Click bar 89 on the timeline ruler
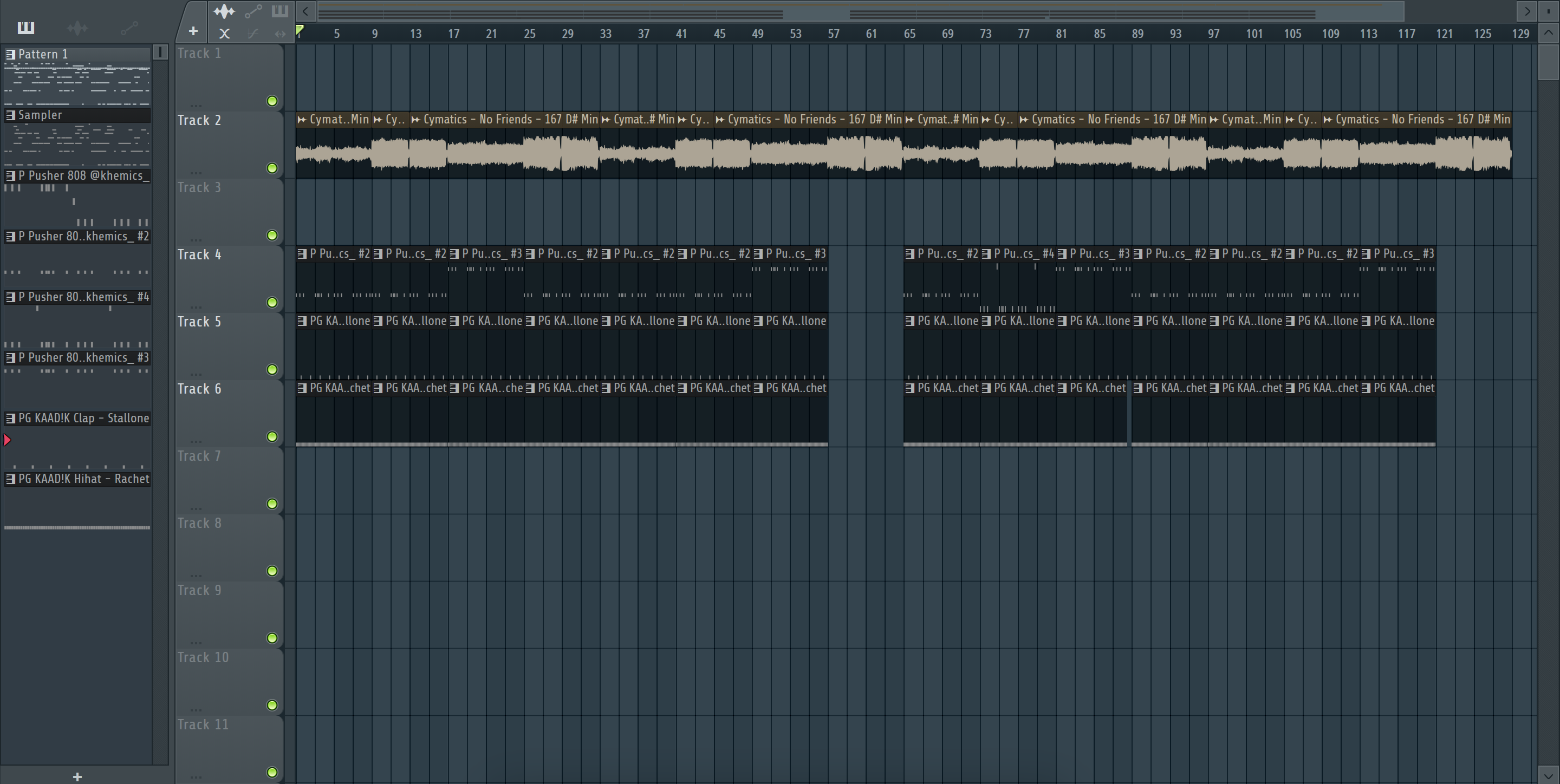The width and height of the screenshot is (1560, 784). (x=1137, y=34)
